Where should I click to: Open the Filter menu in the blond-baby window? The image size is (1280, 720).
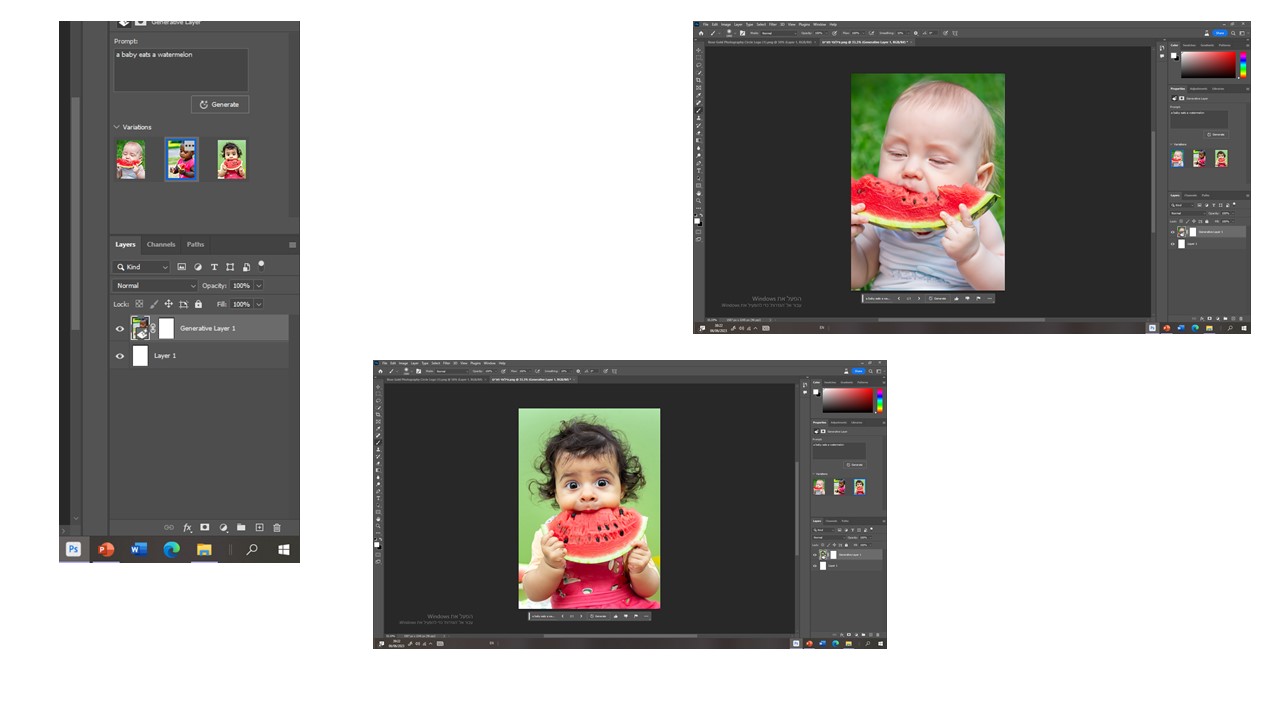coord(774,25)
